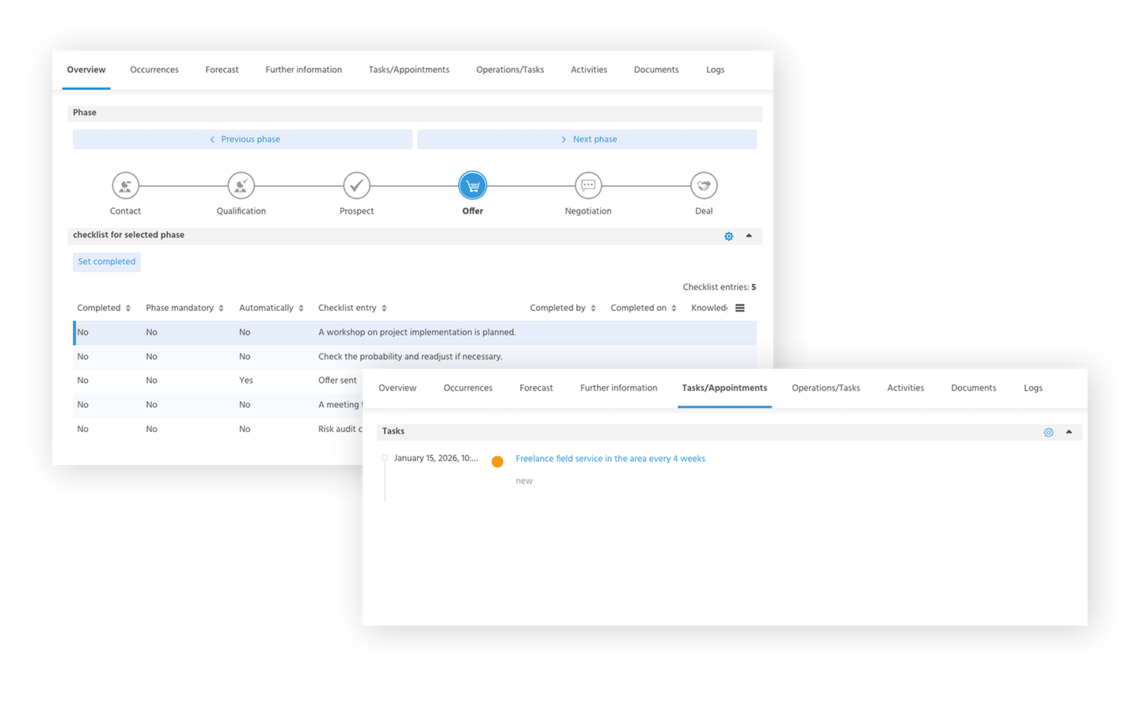This screenshot has height=712, width=1140.
Task: Collapse the checklist for selected phase section
Action: (x=749, y=236)
